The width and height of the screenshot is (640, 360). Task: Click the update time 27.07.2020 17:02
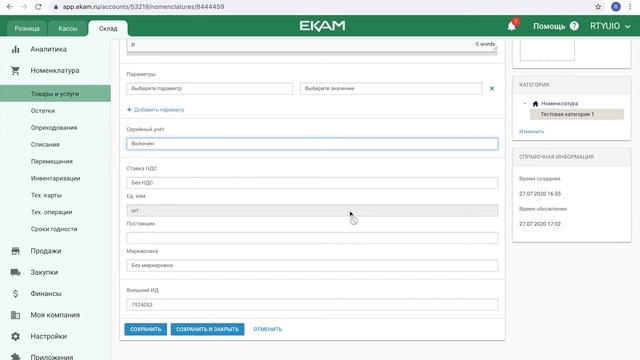[x=540, y=224]
